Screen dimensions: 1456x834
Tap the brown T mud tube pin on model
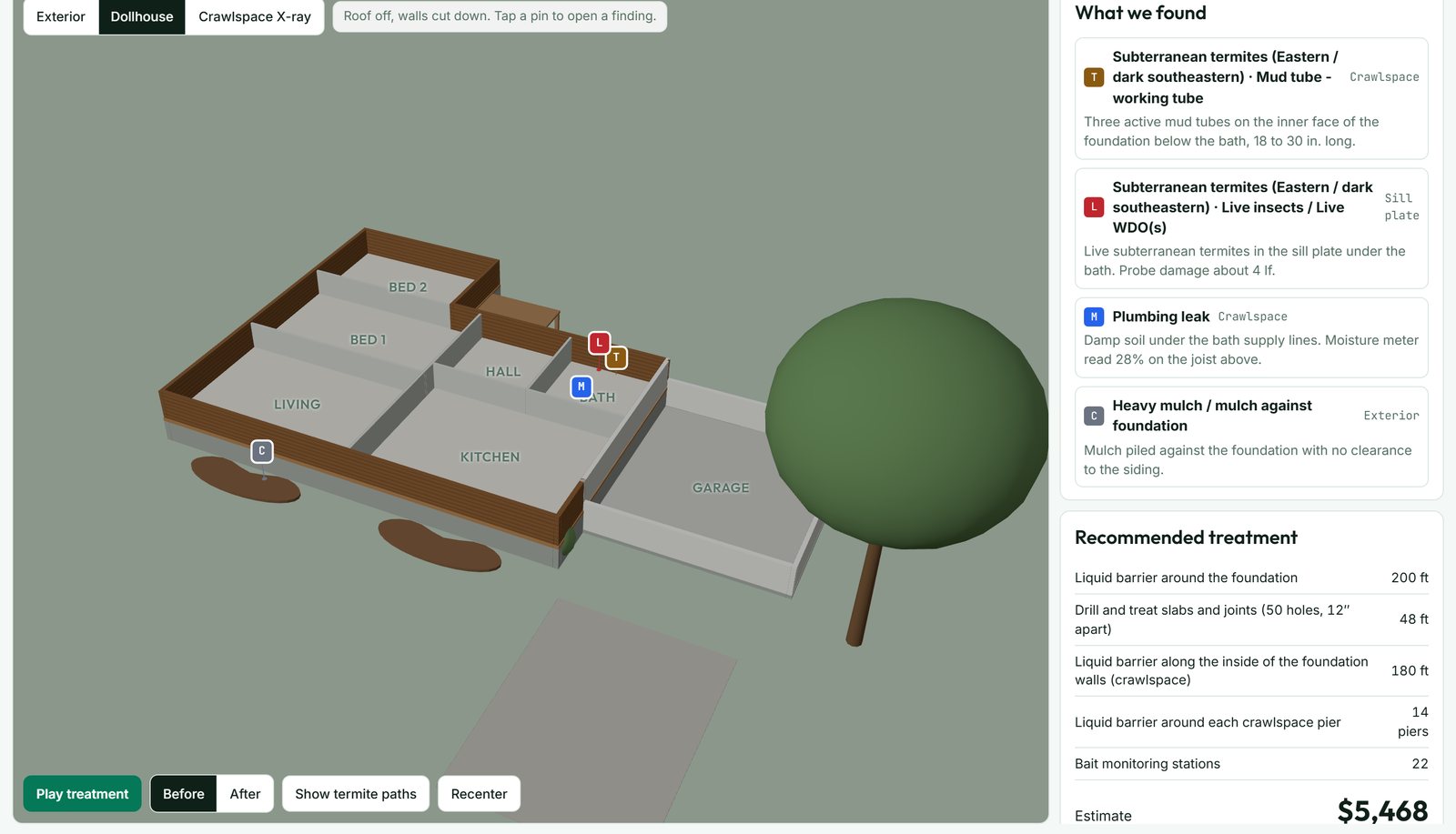click(616, 357)
